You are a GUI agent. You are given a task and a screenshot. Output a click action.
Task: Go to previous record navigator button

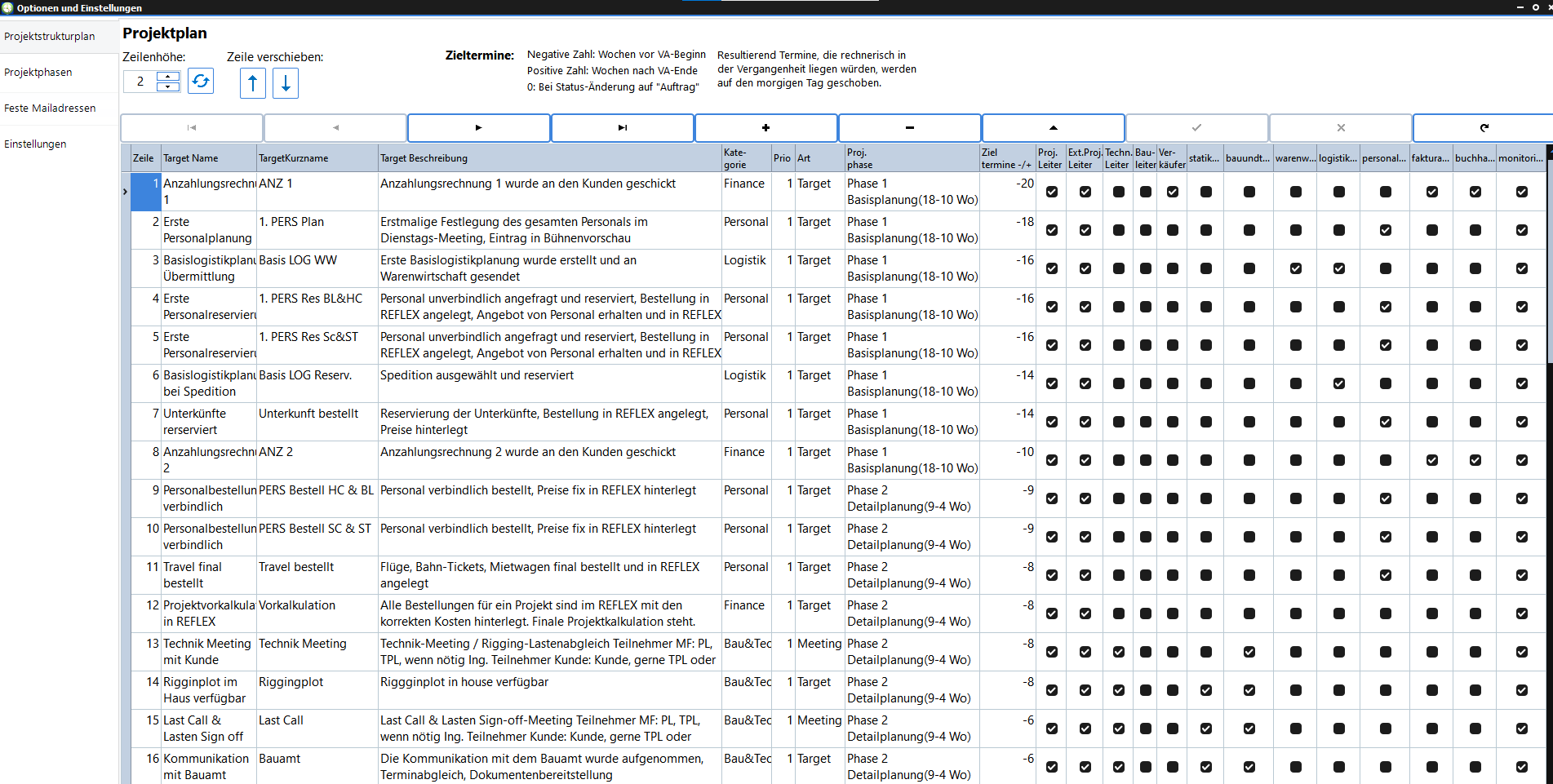[335, 128]
